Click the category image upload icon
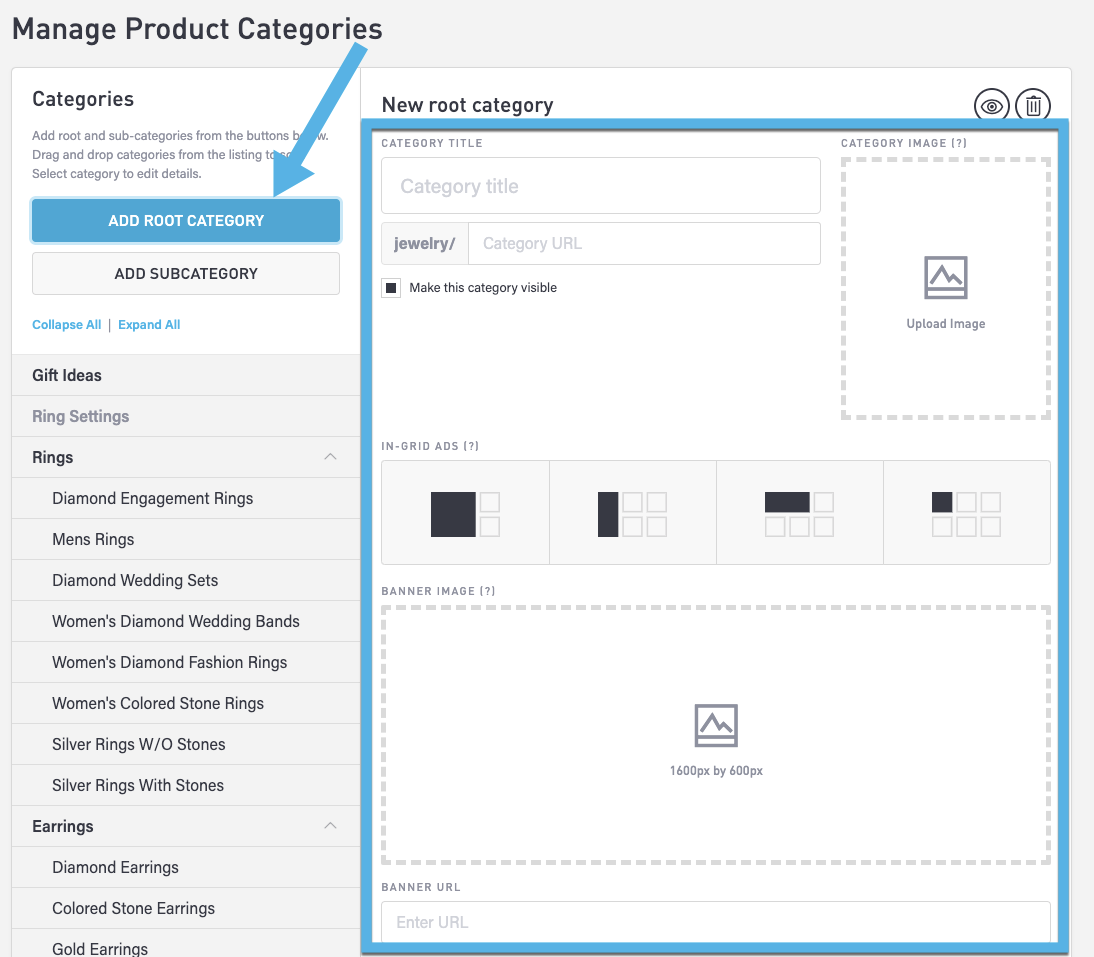 coord(945,278)
